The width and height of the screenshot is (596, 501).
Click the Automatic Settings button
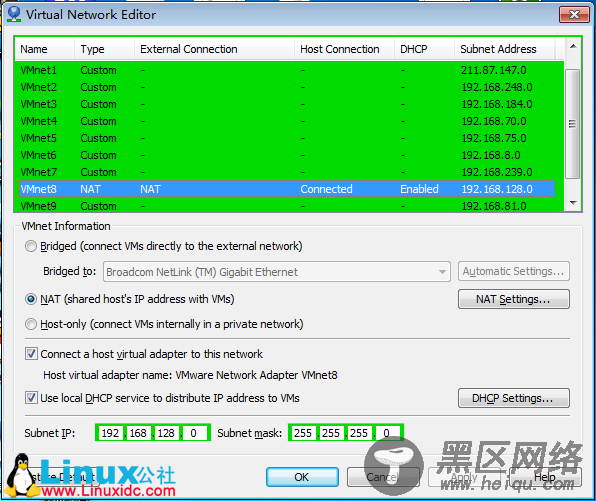[x=514, y=271]
